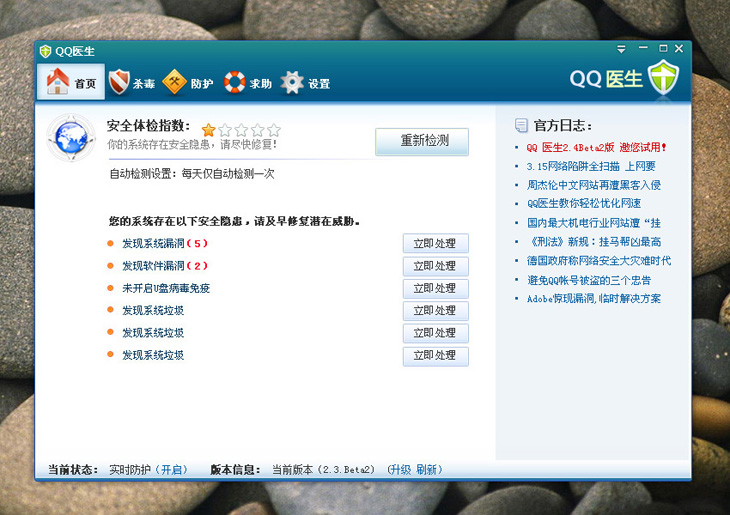Click 立即处理 for 未开启U盘病毒免疫
Image resolution: width=730 pixels, height=515 pixels.
coord(435,289)
